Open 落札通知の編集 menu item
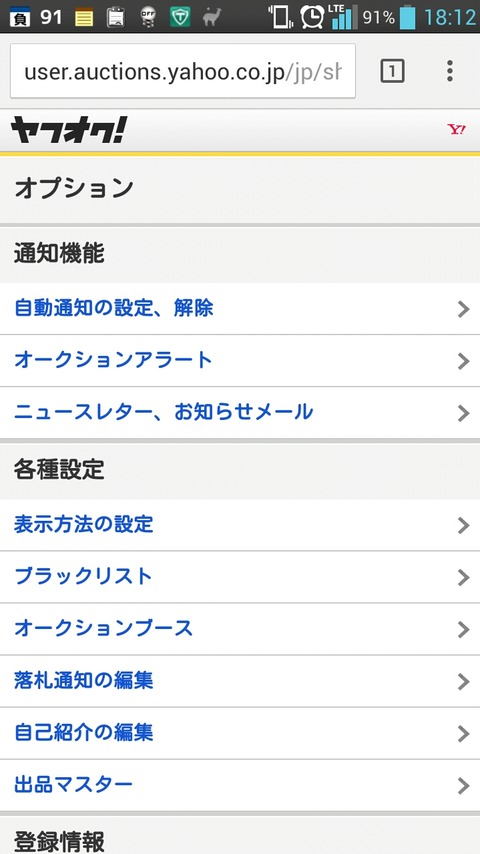The image size is (480, 854). pyautogui.click(x=240, y=681)
